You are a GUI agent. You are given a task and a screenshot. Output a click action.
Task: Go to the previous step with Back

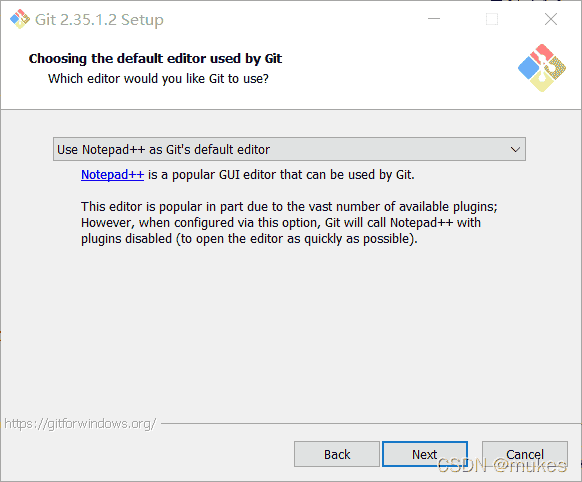(x=337, y=454)
